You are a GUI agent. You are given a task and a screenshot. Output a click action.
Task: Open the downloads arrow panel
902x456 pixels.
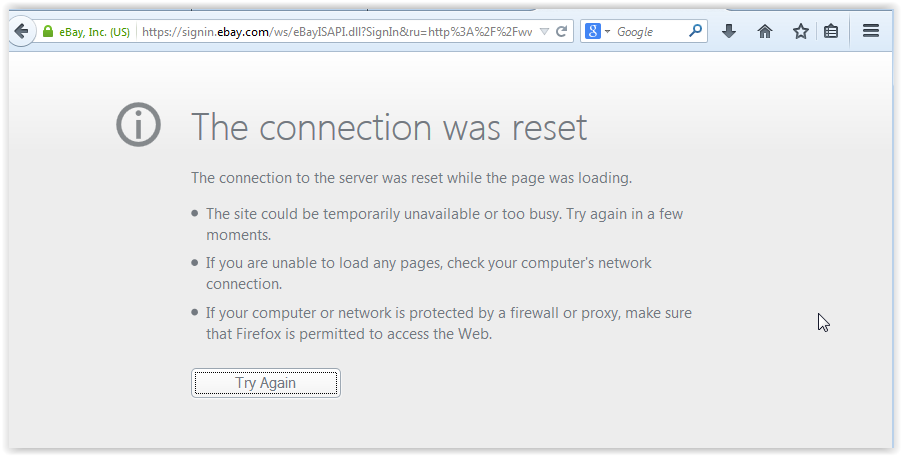(729, 31)
